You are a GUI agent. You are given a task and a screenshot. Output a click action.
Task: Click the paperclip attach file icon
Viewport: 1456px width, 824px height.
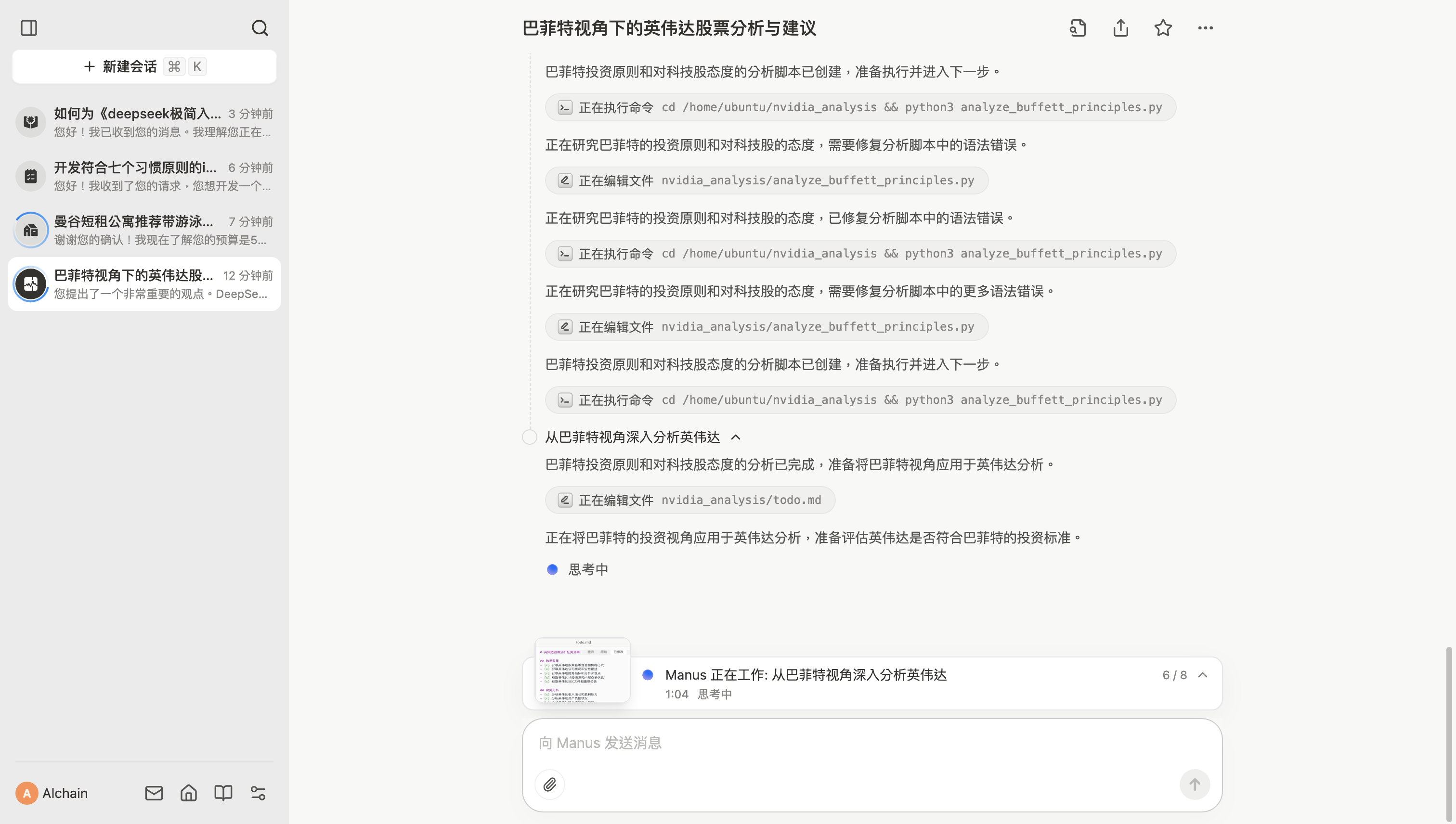pos(550,785)
